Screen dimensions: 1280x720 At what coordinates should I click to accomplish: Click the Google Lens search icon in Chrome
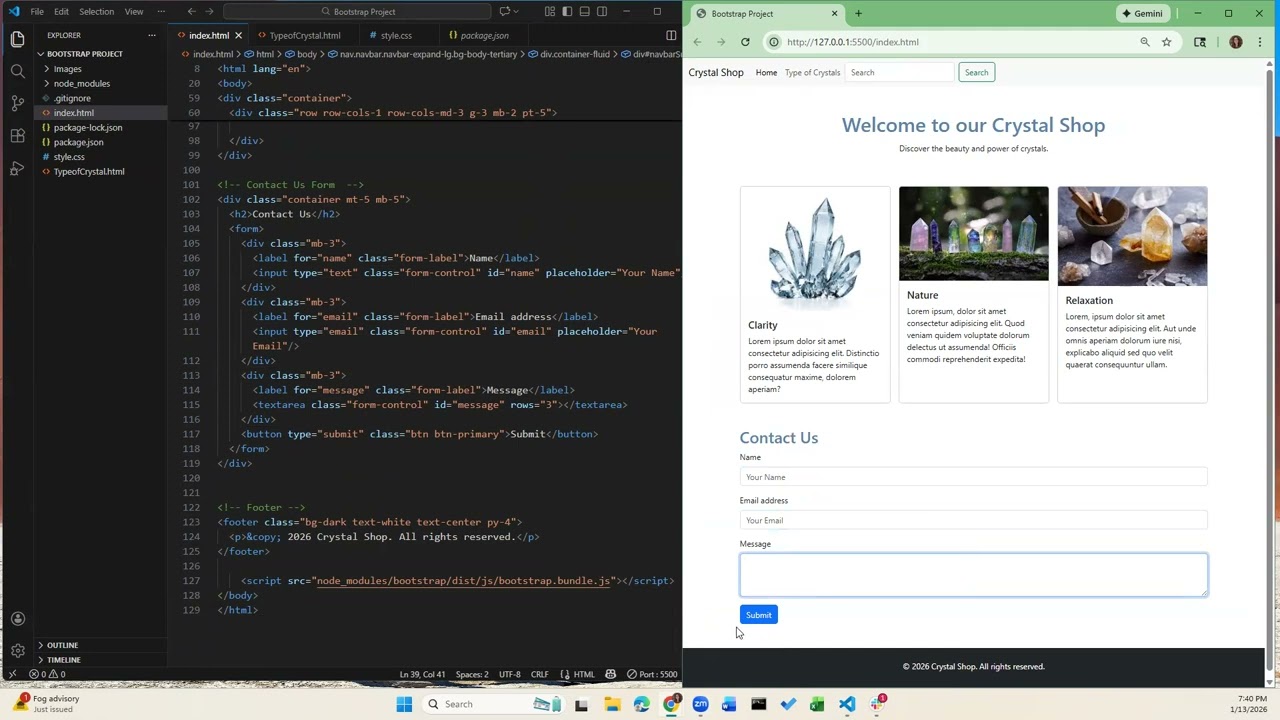tap(1200, 42)
